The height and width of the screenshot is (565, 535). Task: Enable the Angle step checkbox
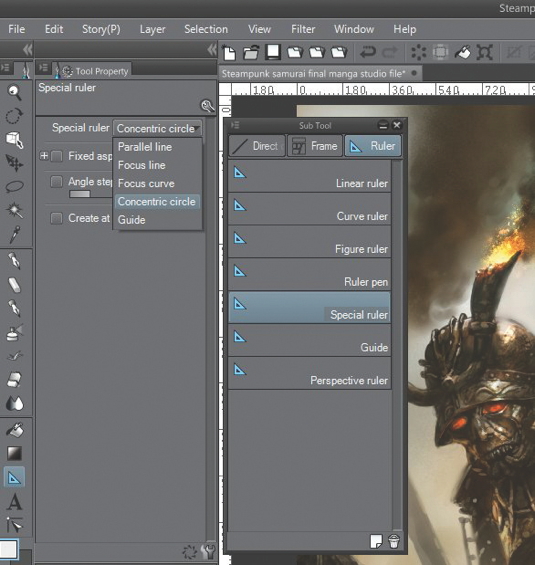[x=57, y=182]
